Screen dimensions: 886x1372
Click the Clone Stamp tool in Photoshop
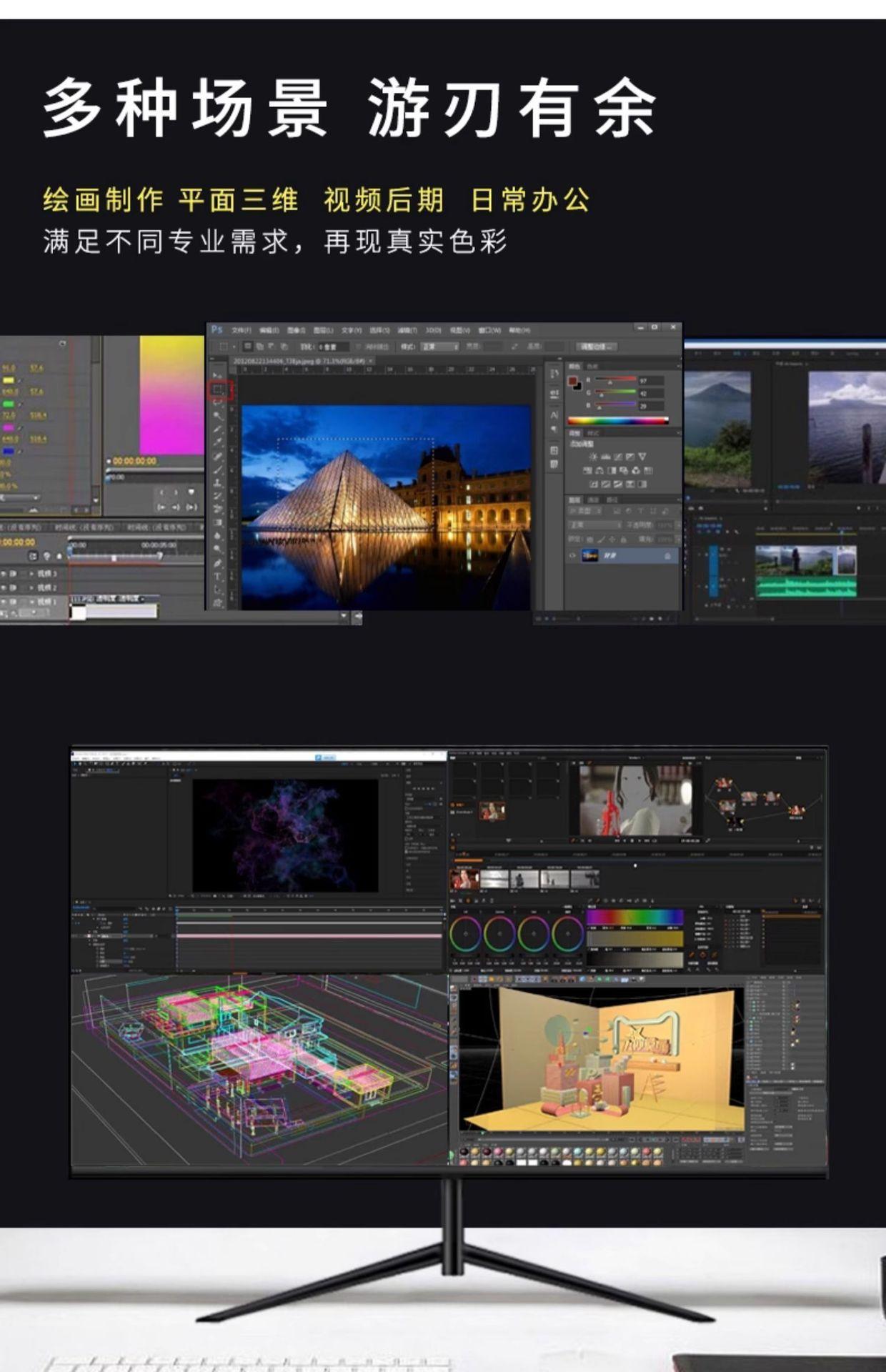(218, 482)
